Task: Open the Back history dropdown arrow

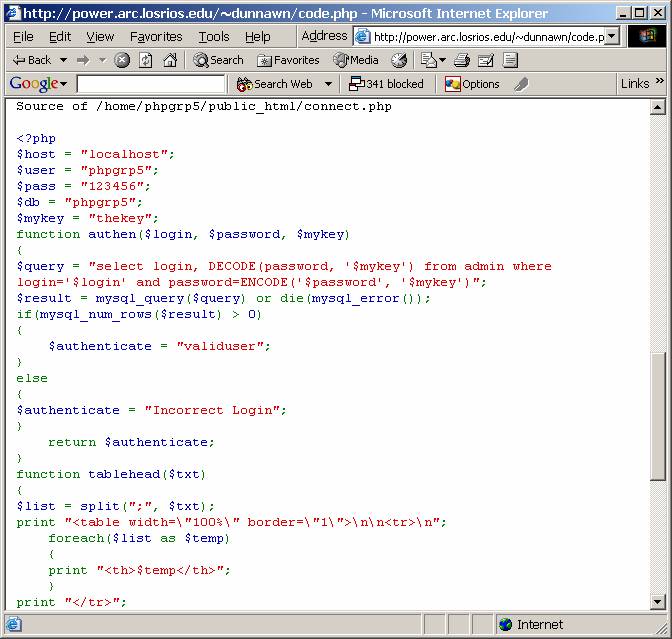Action: tap(63, 60)
